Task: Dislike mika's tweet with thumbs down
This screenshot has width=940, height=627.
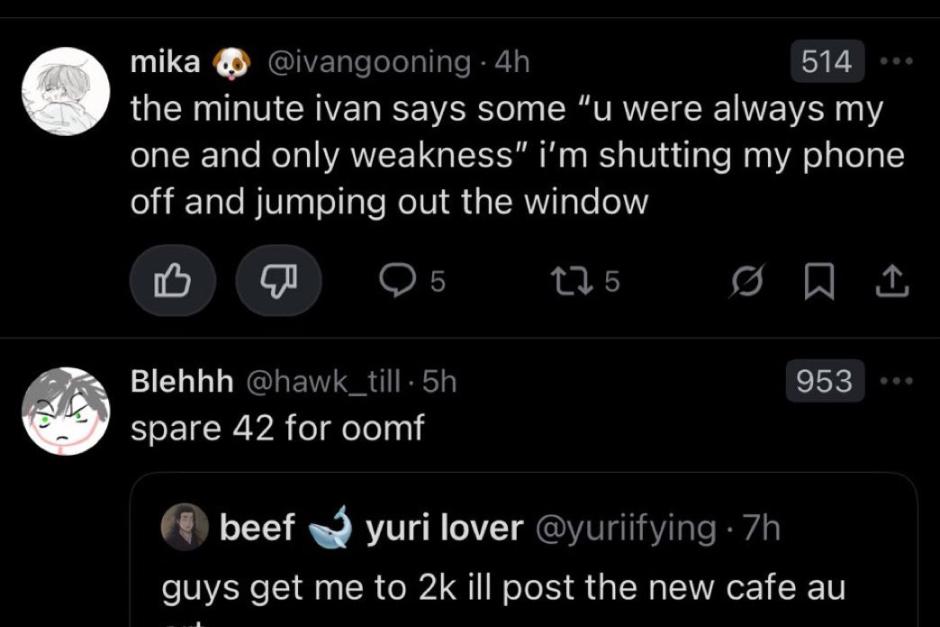Action: (x=277, y=282)
